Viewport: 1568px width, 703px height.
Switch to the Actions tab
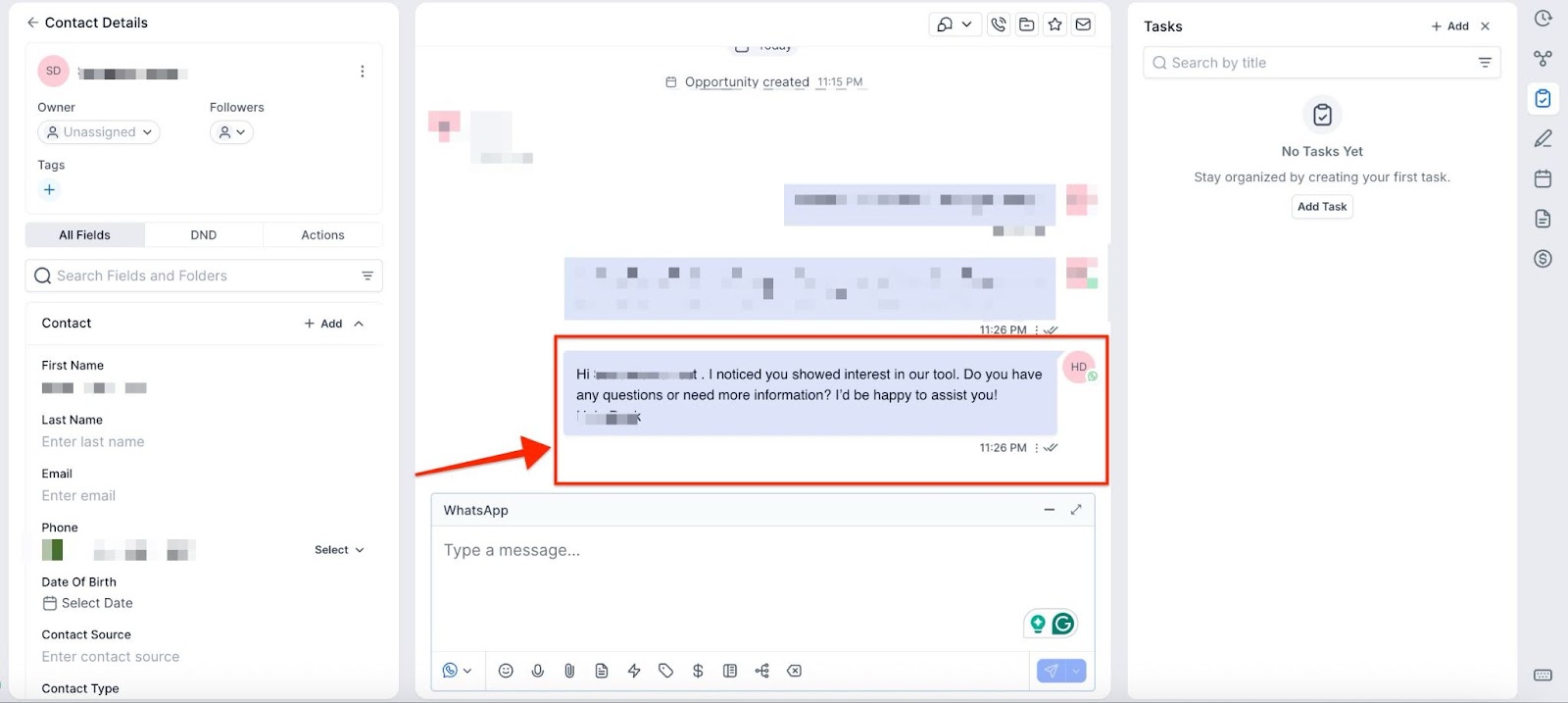tap(322, 235)
